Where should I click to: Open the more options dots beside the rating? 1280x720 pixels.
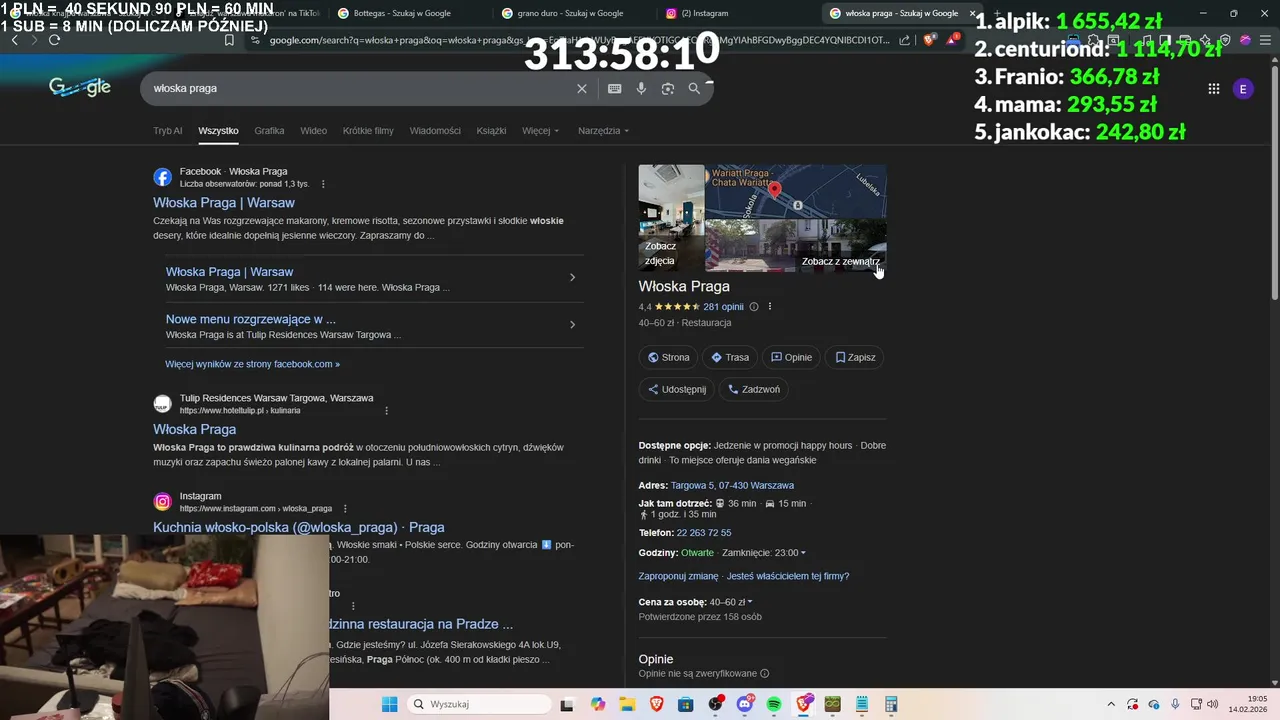(769, 307)
